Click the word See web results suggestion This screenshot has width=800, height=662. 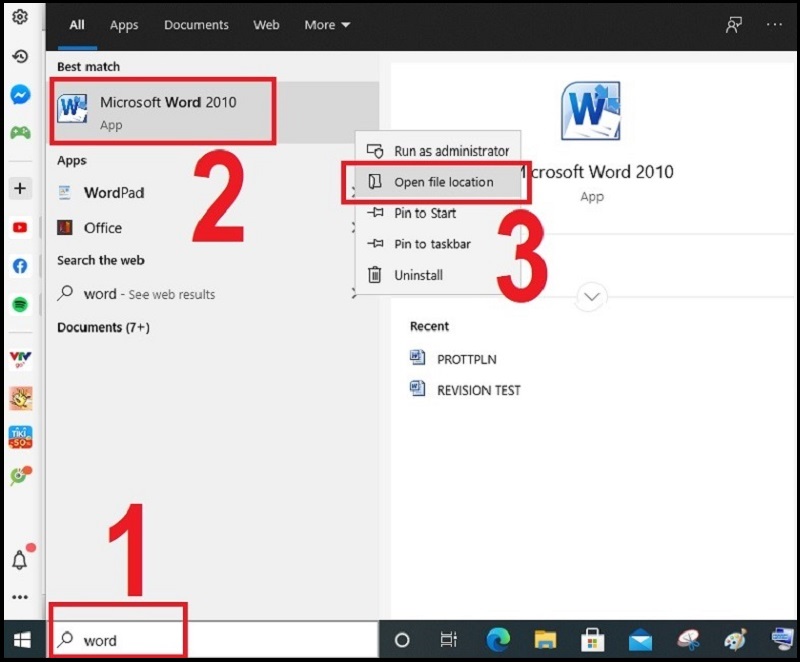[149, 294]
